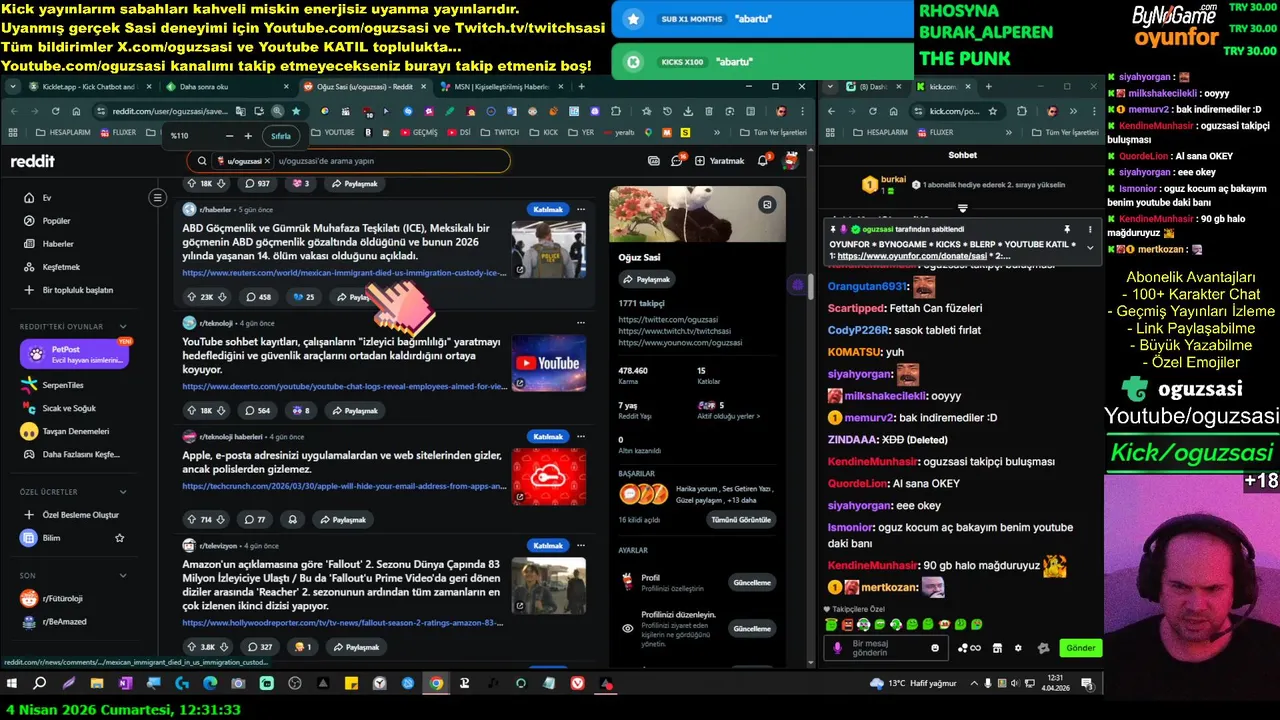
Task: Reload the Reddit browser page
Action: click(55, 111)
